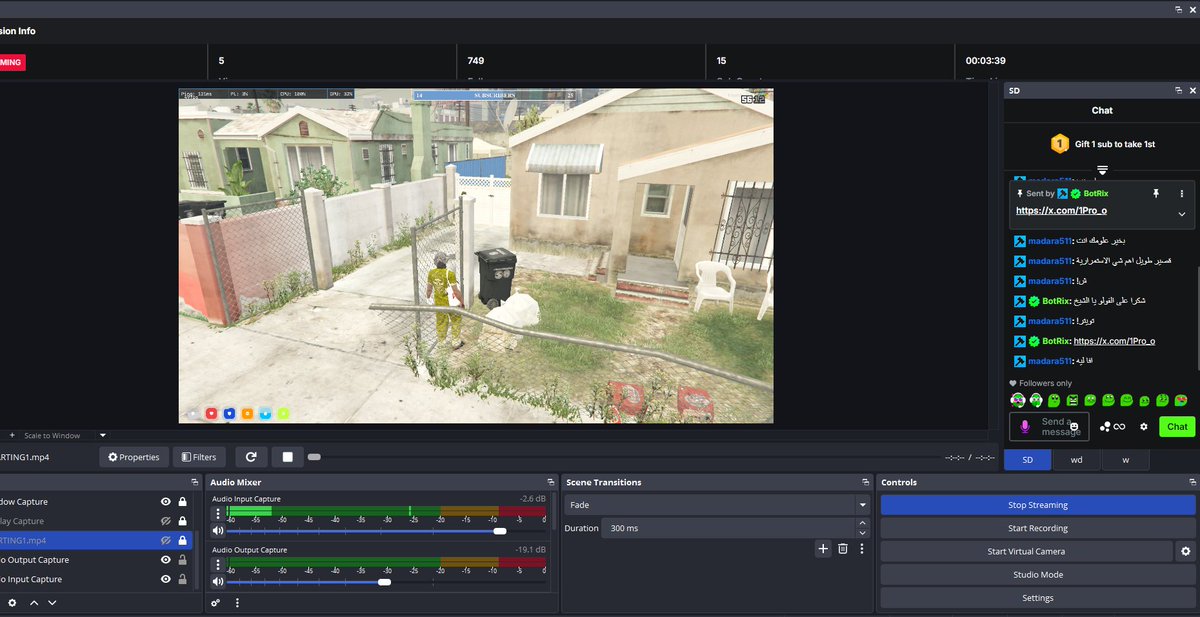Open transition properties dots menu
The image size is (1200, 617).
point(861,548)
